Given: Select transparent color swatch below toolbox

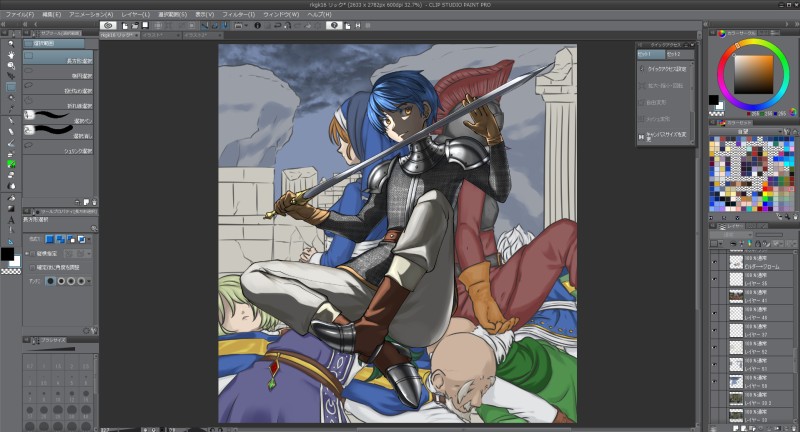Looking at the screenshot, I should click(11, 272).
